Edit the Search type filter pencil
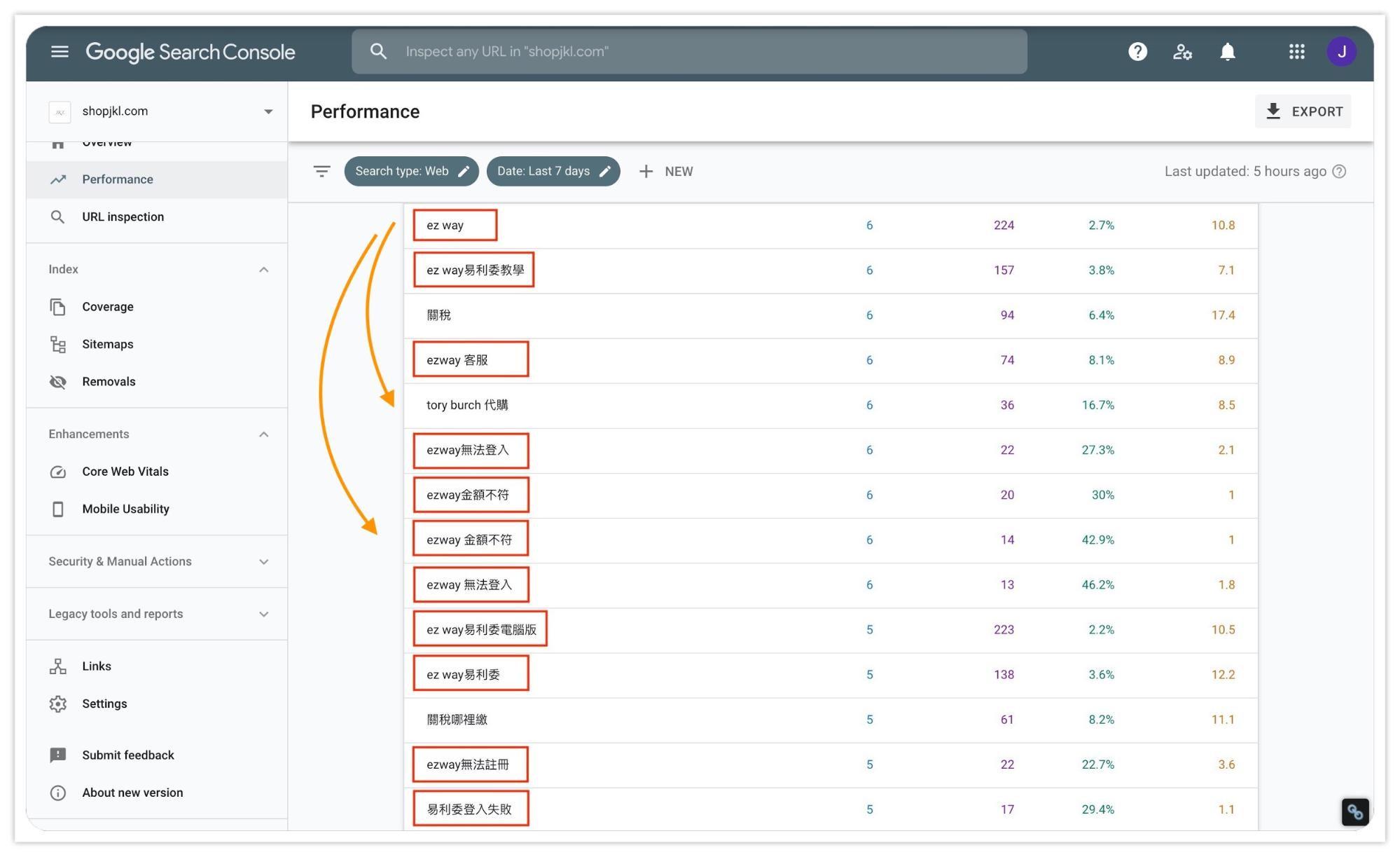This screenshot has height=857, width=1400. click(464, 172)
